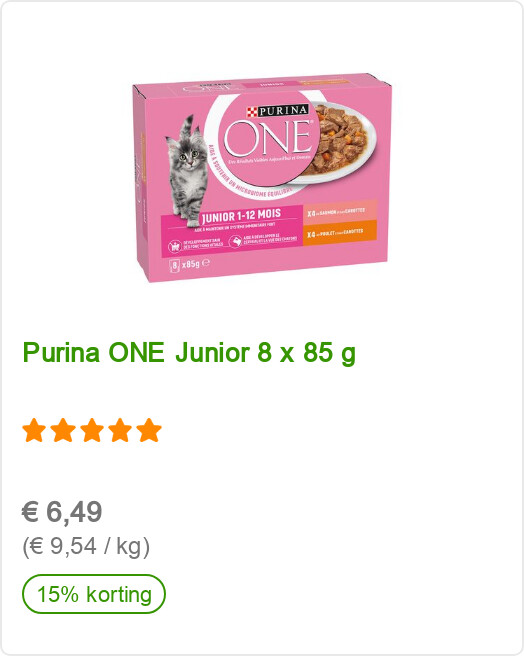Select the fourth rating star
This screenshot has width=524, height=656.
click(x=121, y=430)
